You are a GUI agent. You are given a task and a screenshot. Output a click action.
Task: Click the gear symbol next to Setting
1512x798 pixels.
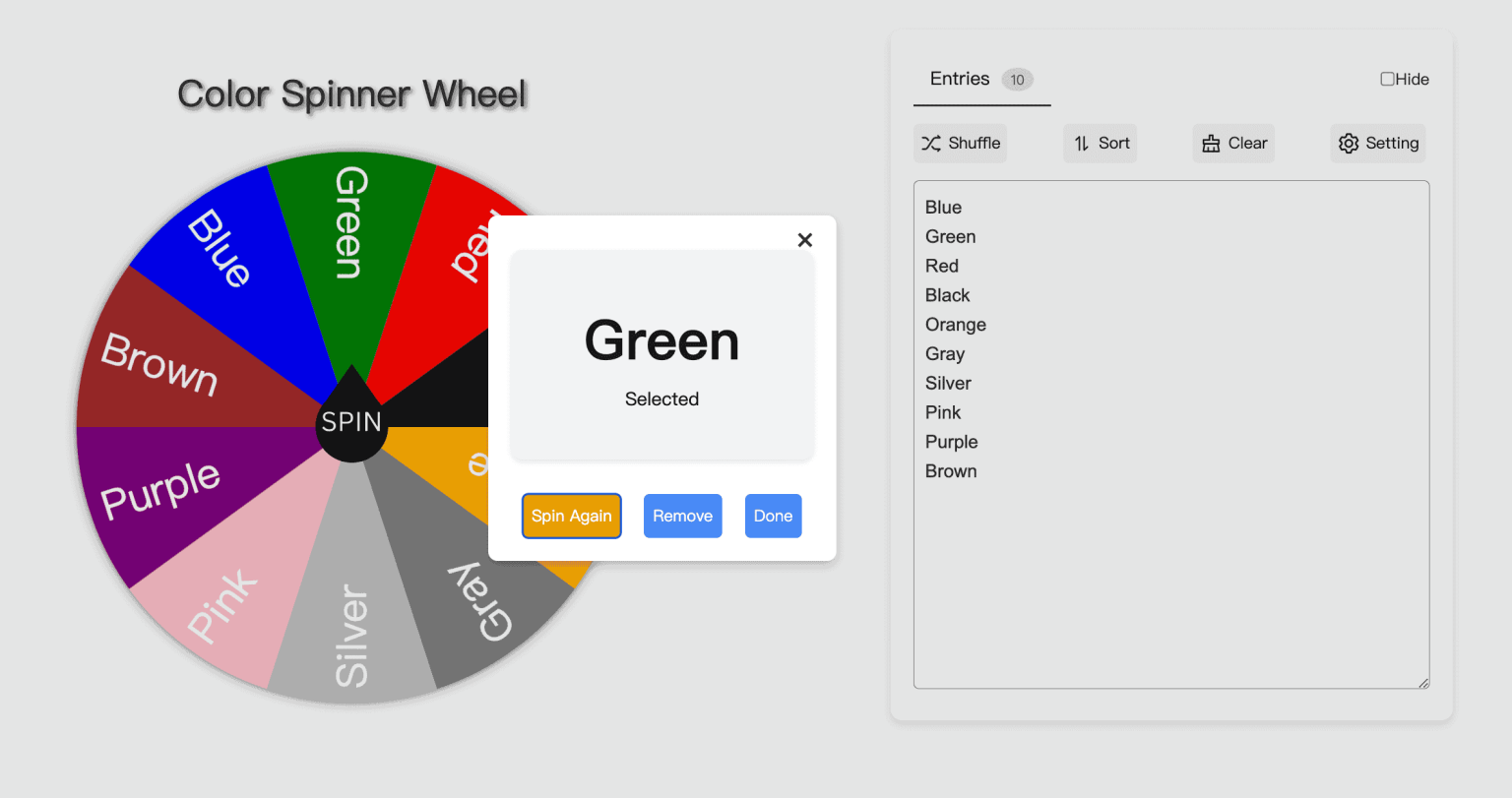(1349, 143)
